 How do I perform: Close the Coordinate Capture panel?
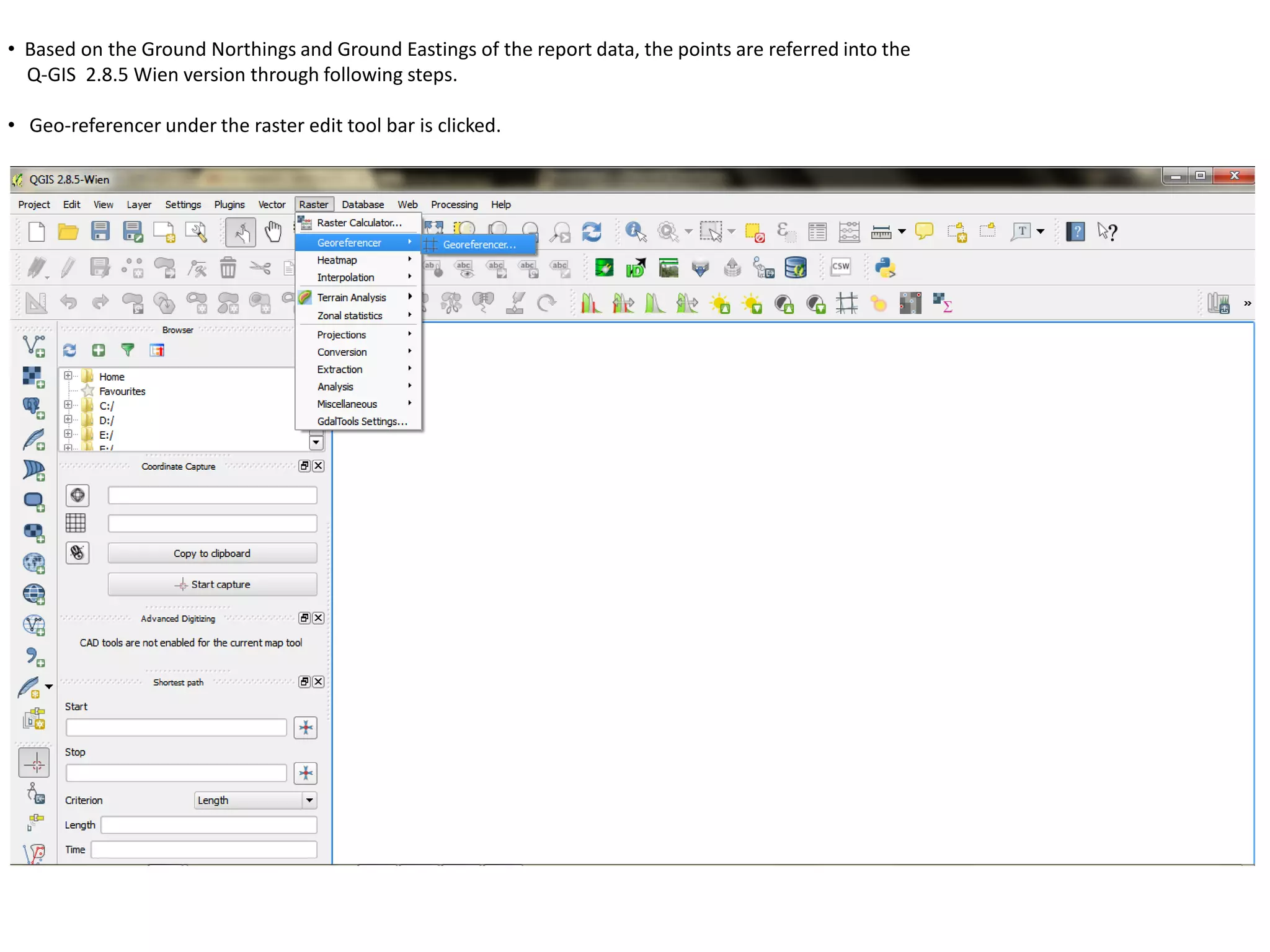(x=318, y=466)
